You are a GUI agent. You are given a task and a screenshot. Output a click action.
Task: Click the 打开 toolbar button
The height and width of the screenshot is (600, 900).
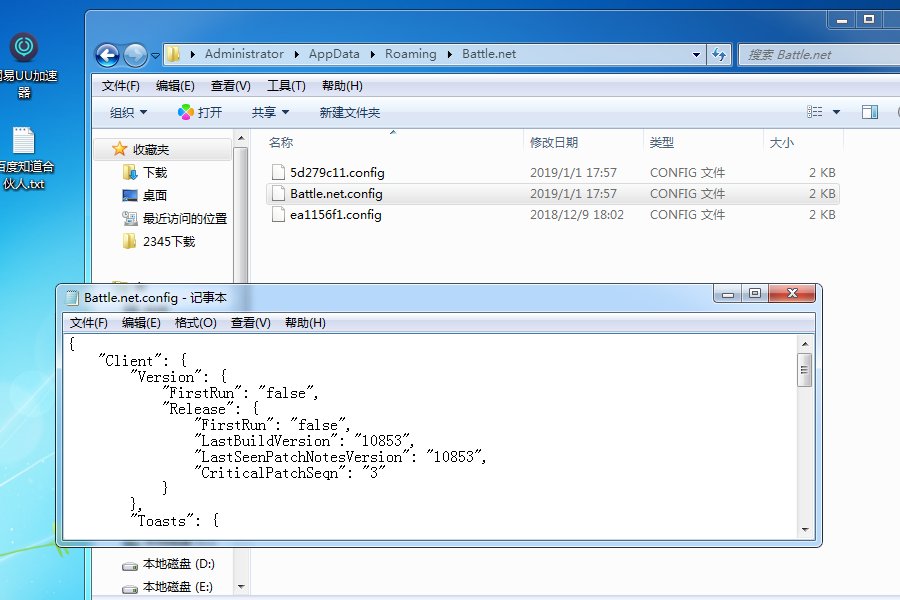coord(199,112)
